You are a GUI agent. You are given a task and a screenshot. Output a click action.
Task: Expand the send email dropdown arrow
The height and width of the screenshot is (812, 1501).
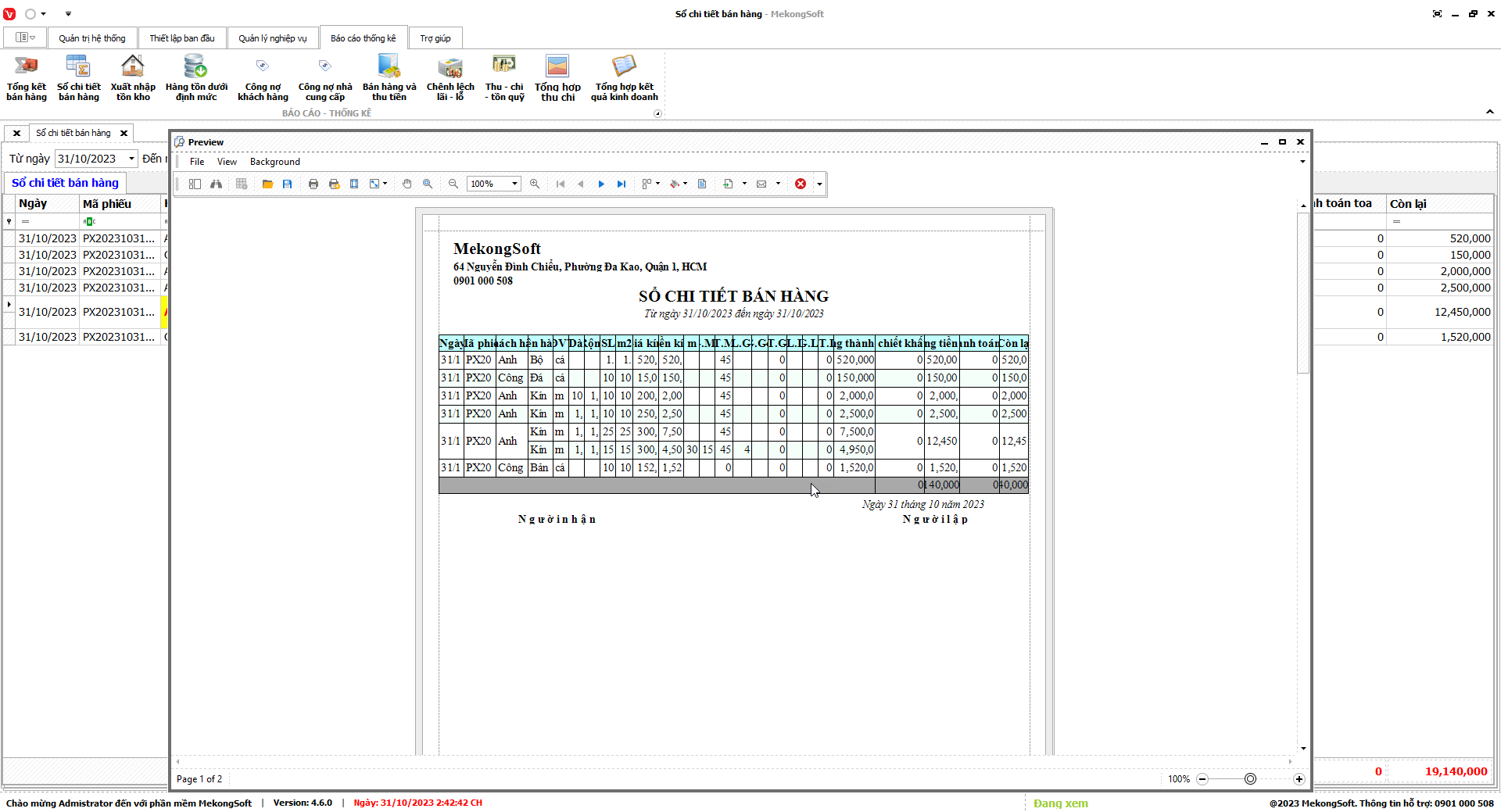click(x=778, y=184)
